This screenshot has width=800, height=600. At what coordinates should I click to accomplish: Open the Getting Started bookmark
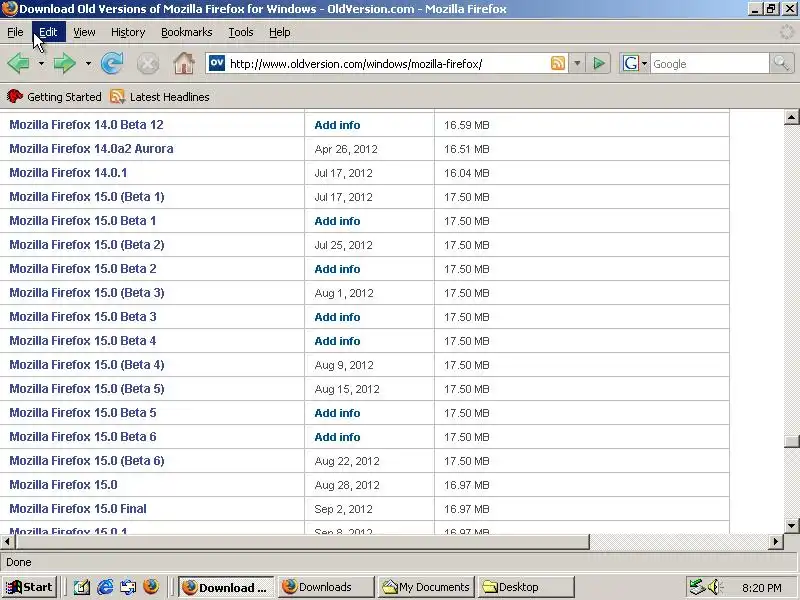point(55,96)
